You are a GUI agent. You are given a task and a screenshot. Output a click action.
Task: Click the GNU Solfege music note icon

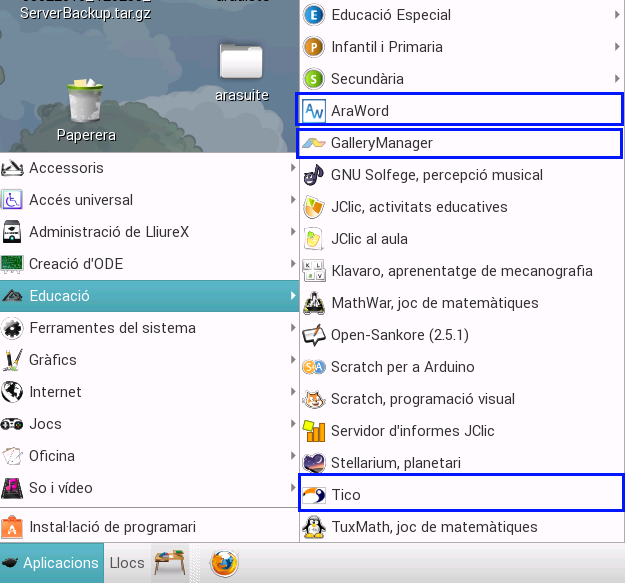[315, 175]
